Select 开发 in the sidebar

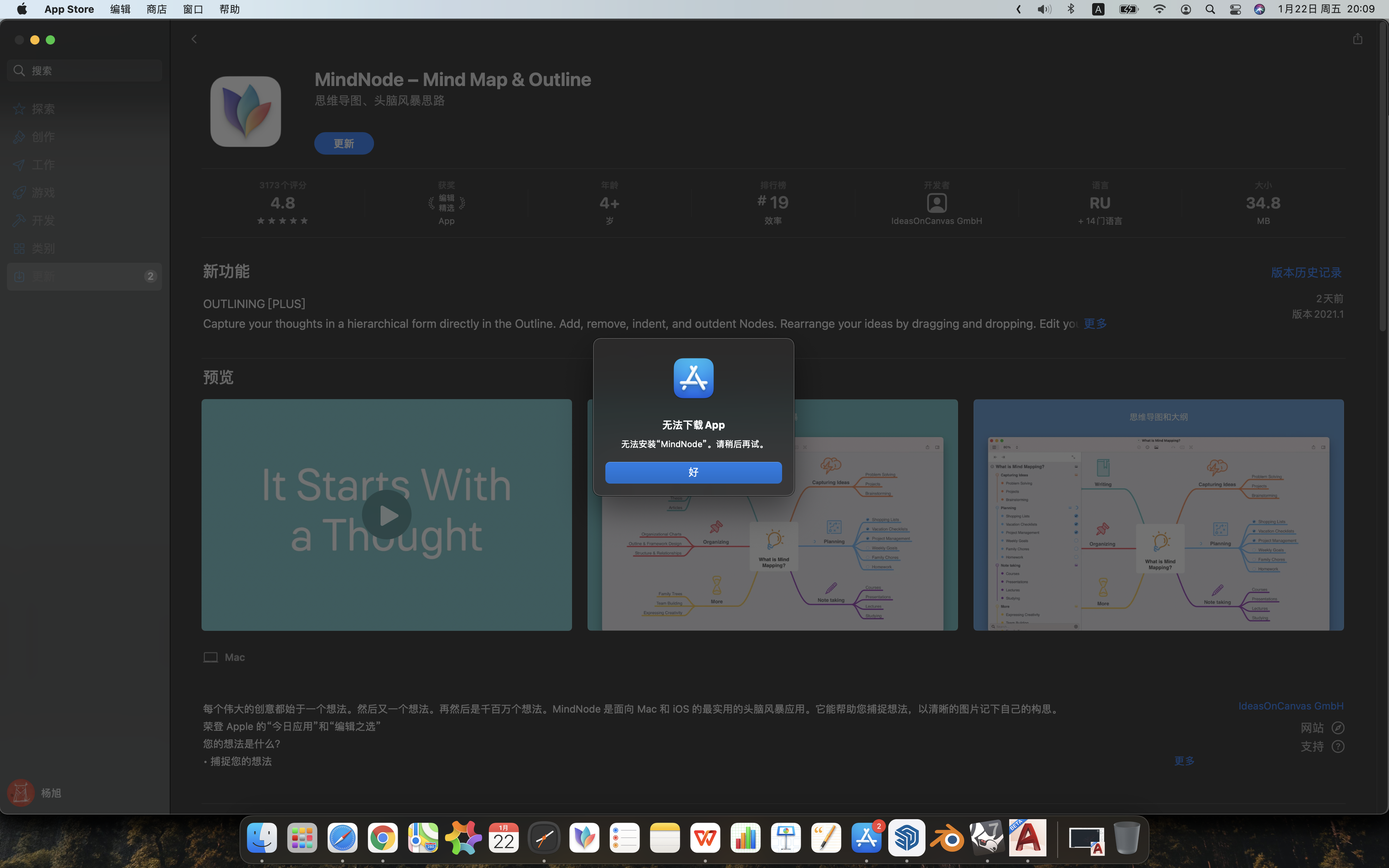[43, 220]
